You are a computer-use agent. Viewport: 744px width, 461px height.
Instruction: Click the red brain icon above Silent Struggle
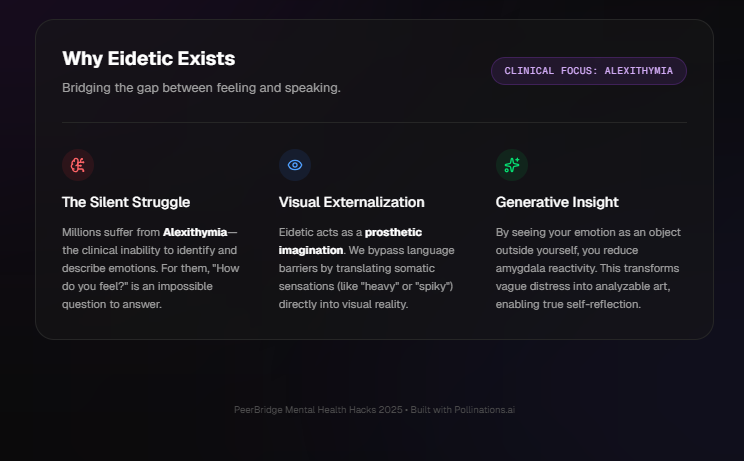point(77,165)
